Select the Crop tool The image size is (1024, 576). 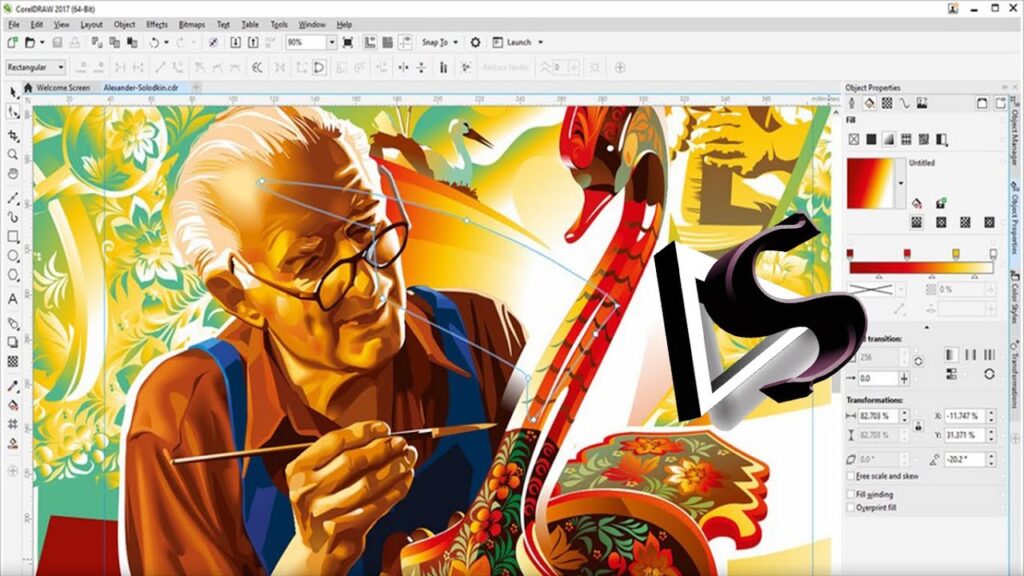pos(13,135)
